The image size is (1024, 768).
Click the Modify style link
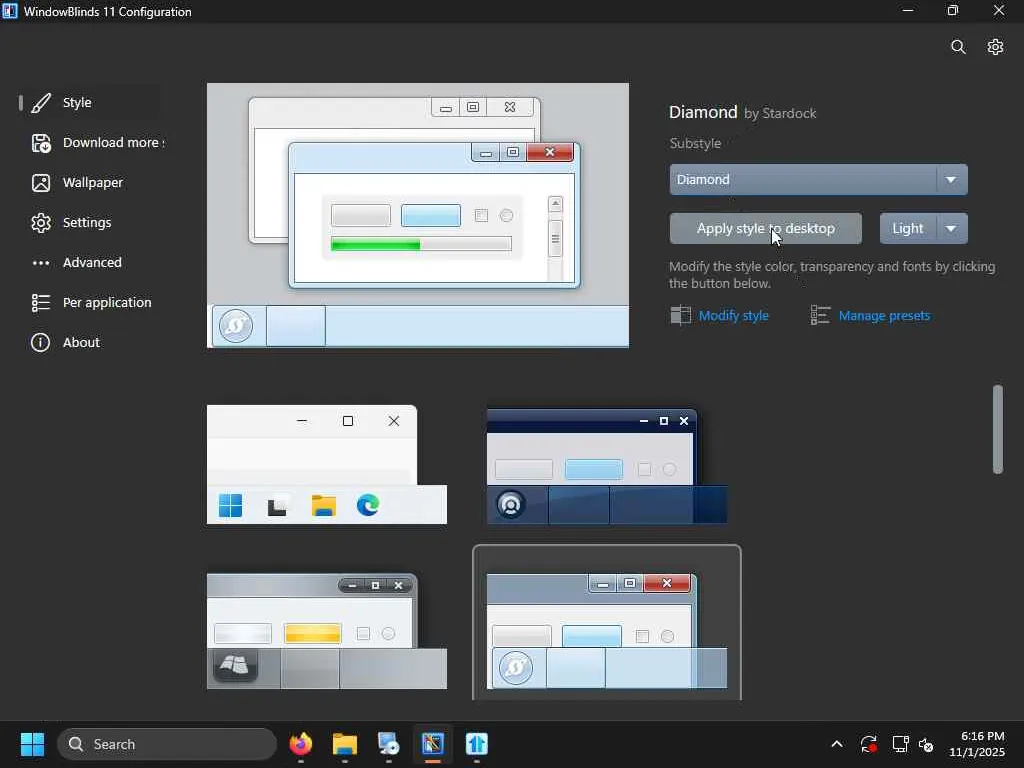[x=733, y=316]
